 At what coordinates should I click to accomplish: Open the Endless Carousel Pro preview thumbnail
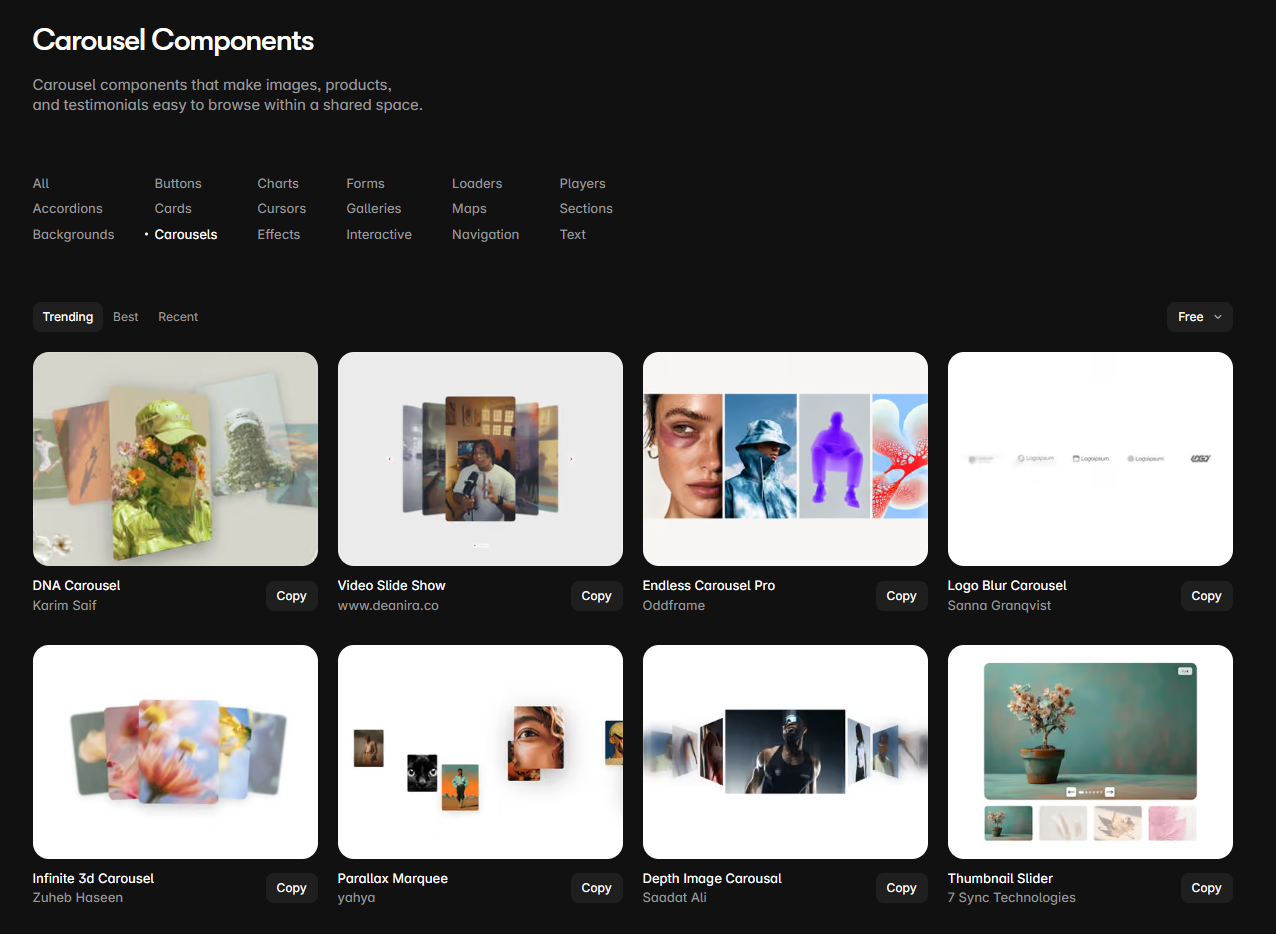pos(785,459)
